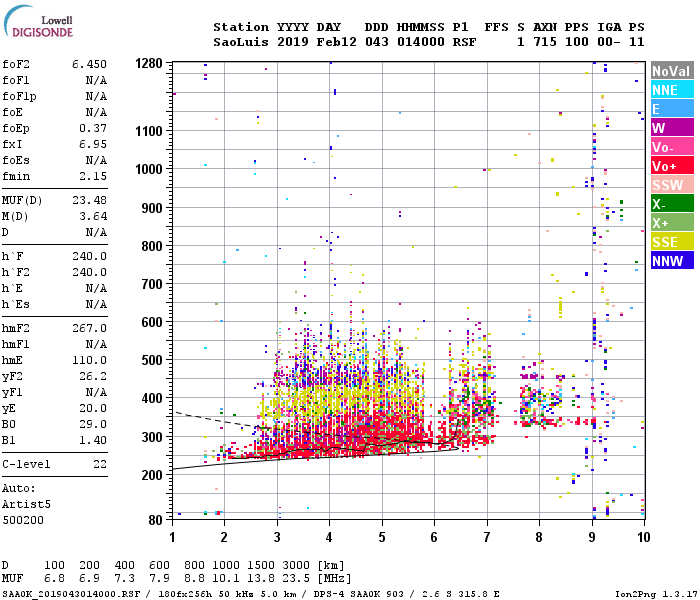This screenshot has width=700, height=600.
Task: Select the NNW legend swatch
Action: [x=672, y=260]
